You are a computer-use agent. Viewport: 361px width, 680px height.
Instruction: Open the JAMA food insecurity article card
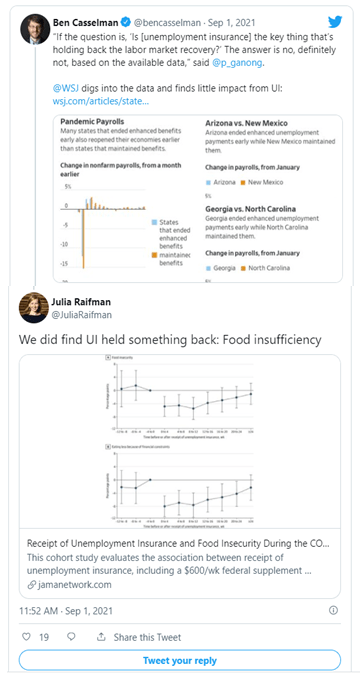pyautogui.click(x=180, y=476)
